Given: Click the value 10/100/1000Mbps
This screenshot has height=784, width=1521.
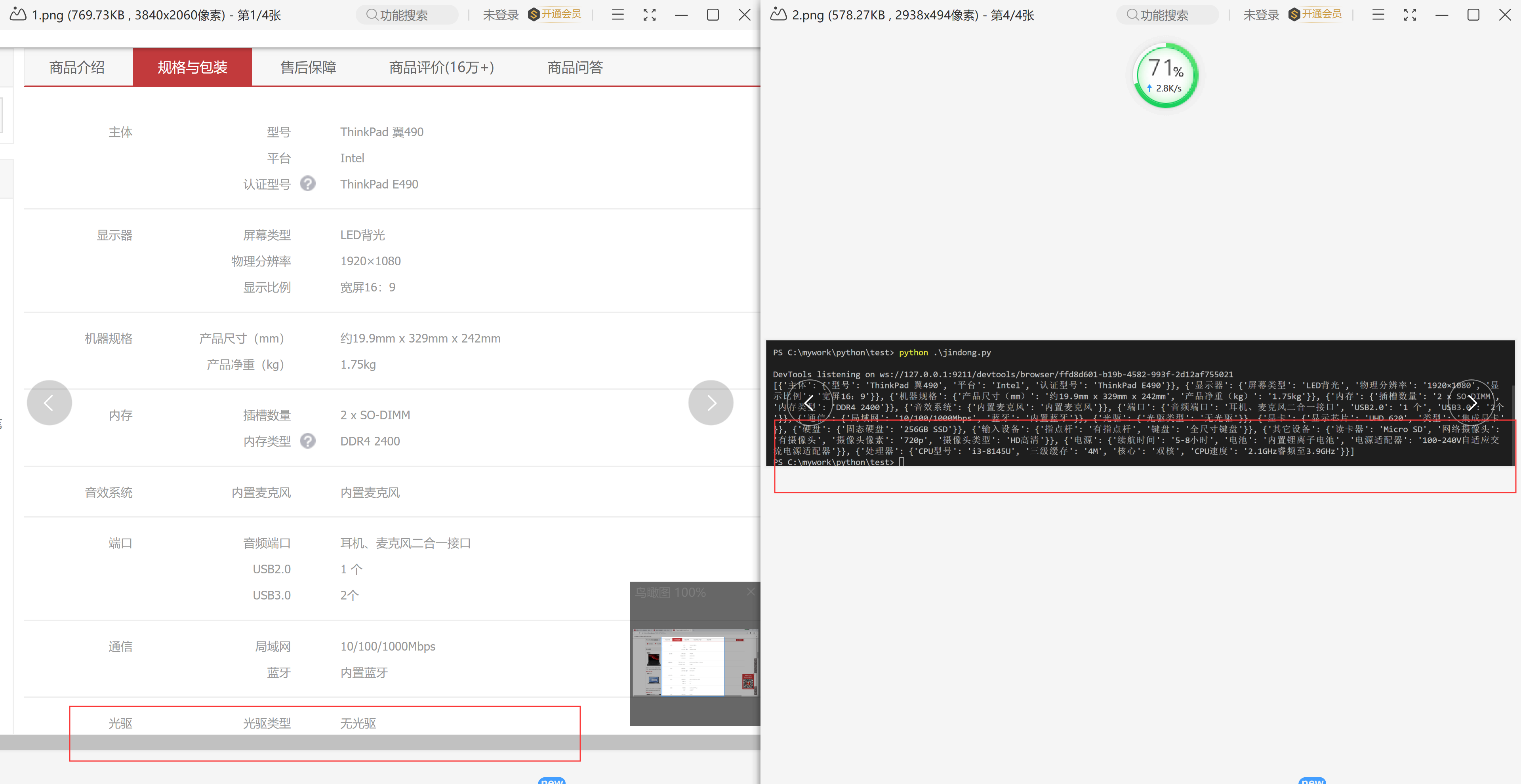Looking at the screenshot, I should tap(388, 647).
